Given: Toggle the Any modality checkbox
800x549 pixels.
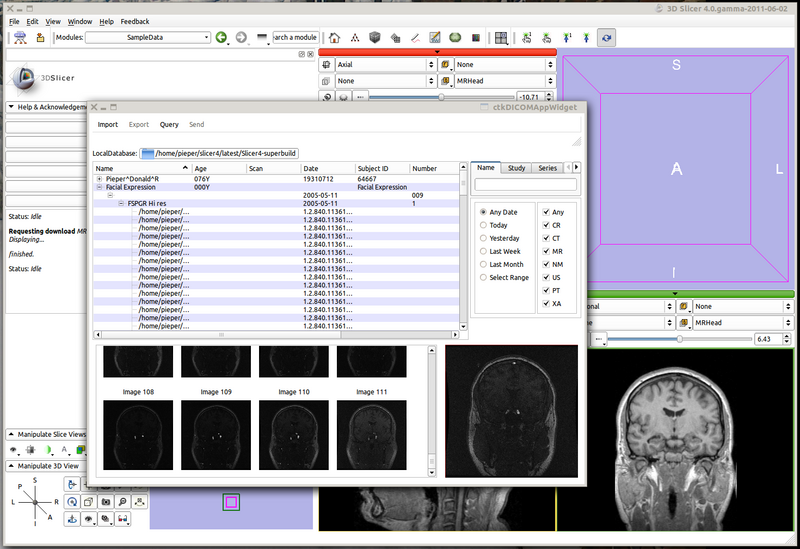Looking at the screenshot, I should [546, 212].
